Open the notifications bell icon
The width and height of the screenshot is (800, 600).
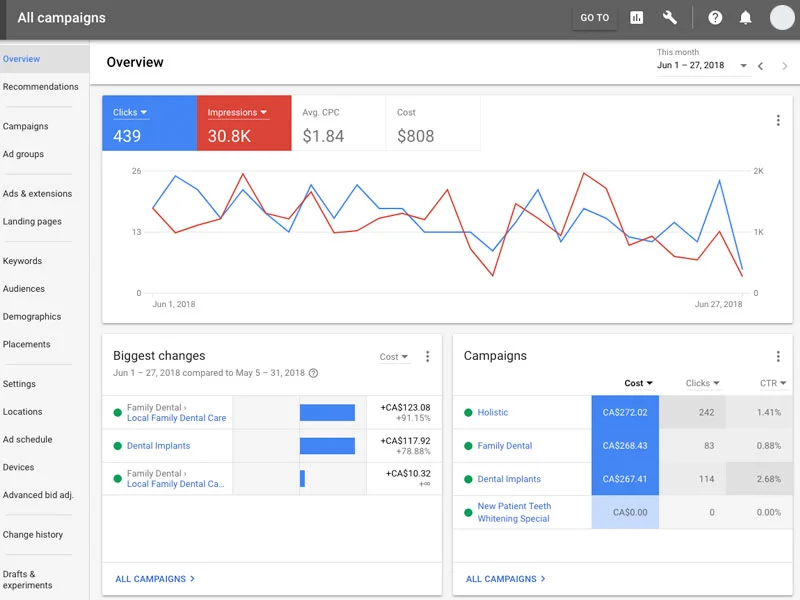[745, 18]
